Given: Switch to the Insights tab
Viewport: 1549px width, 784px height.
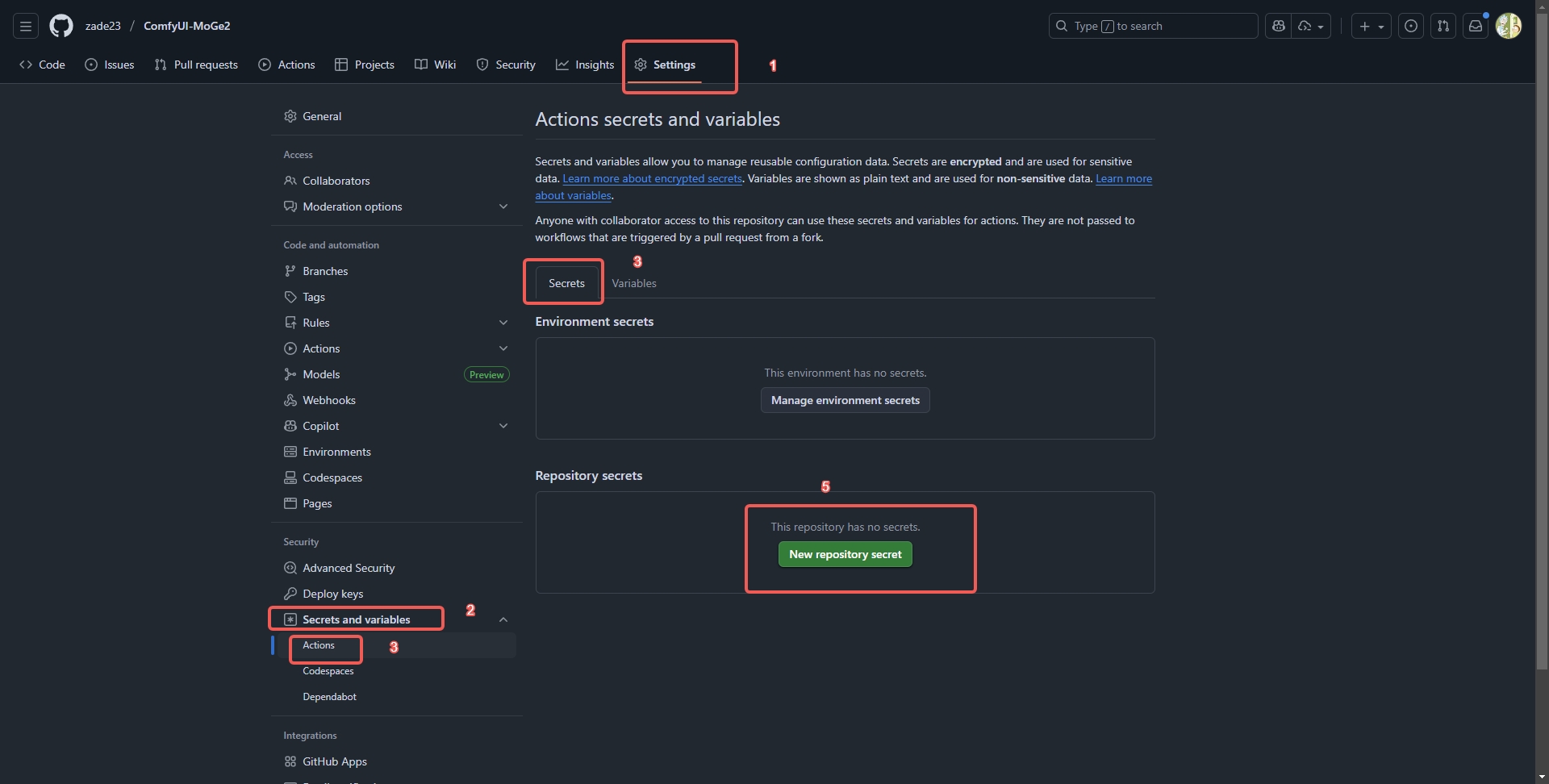Looking at the screenshot, I should (x=585, y=65).
